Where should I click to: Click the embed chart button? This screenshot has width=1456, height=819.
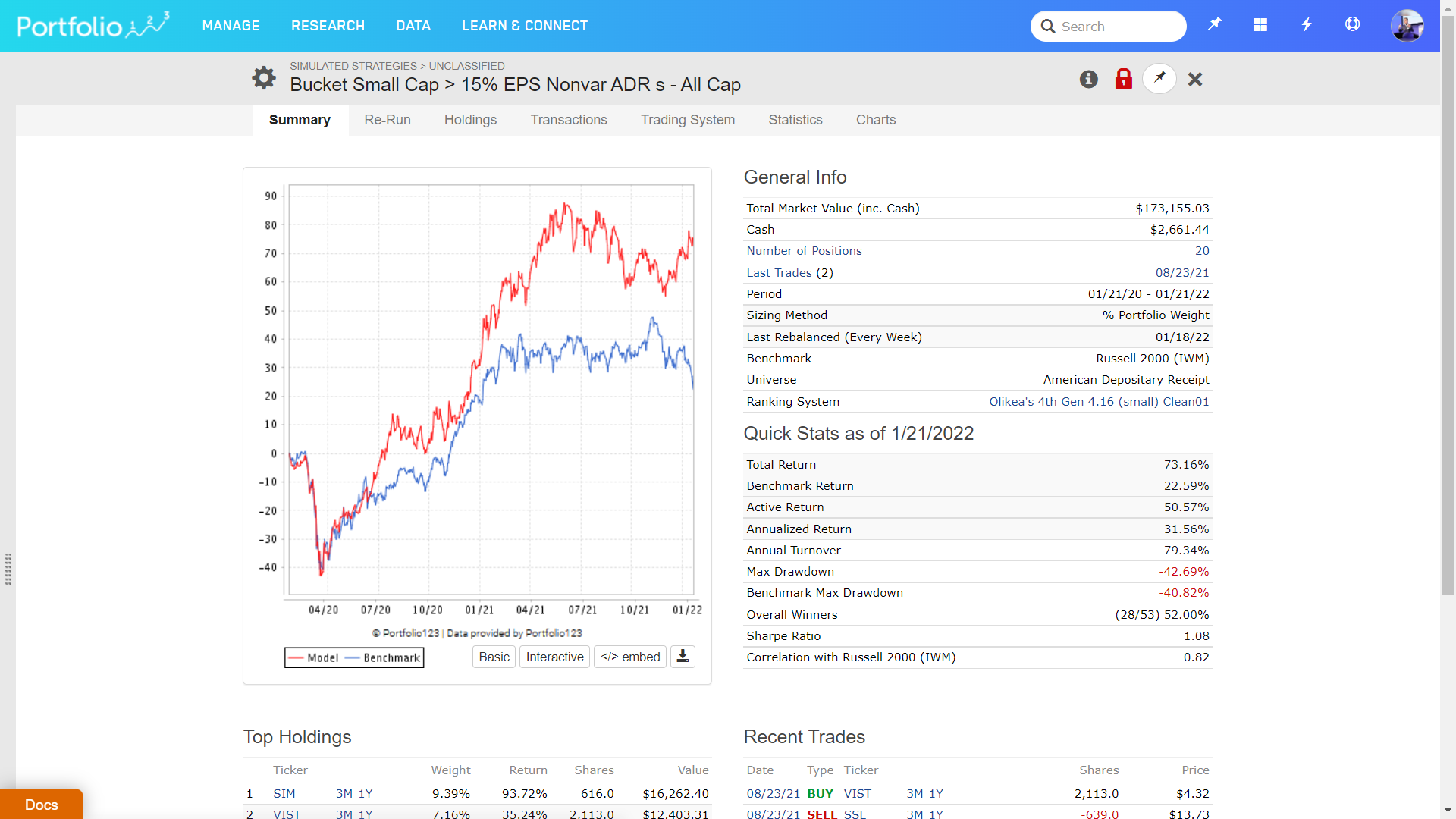click(629, 657)
